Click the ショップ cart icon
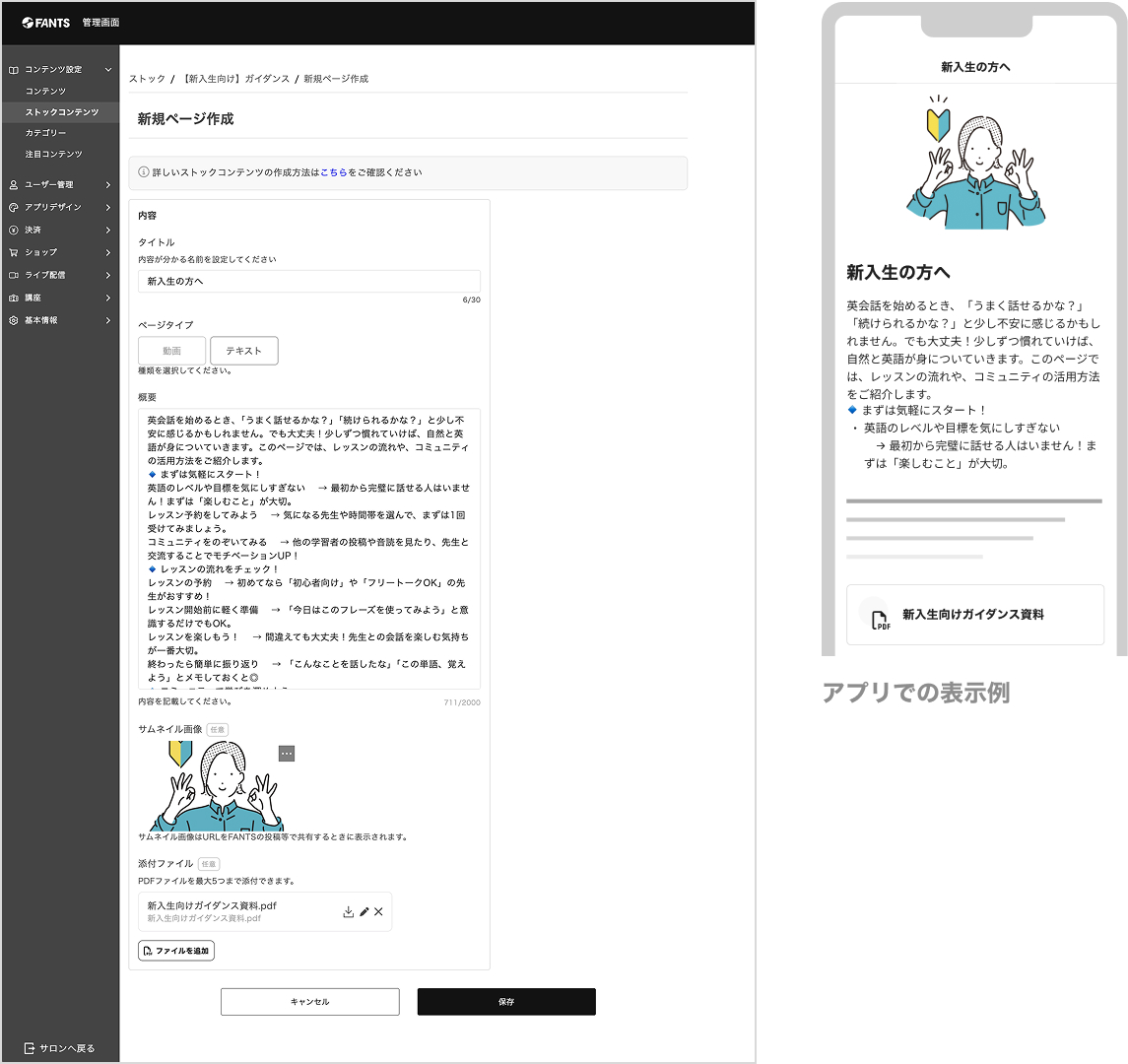 (14, 252)
